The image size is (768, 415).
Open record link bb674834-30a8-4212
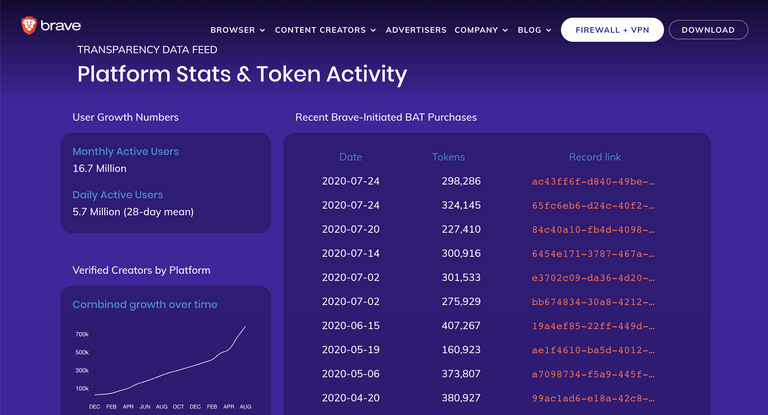pos(593,302)
